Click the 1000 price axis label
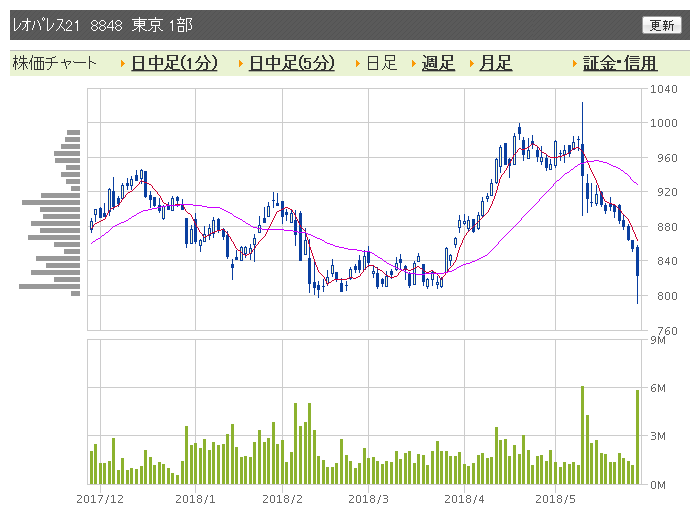The height and width of the screenshot is (530, 698). [x=663, y=123]
